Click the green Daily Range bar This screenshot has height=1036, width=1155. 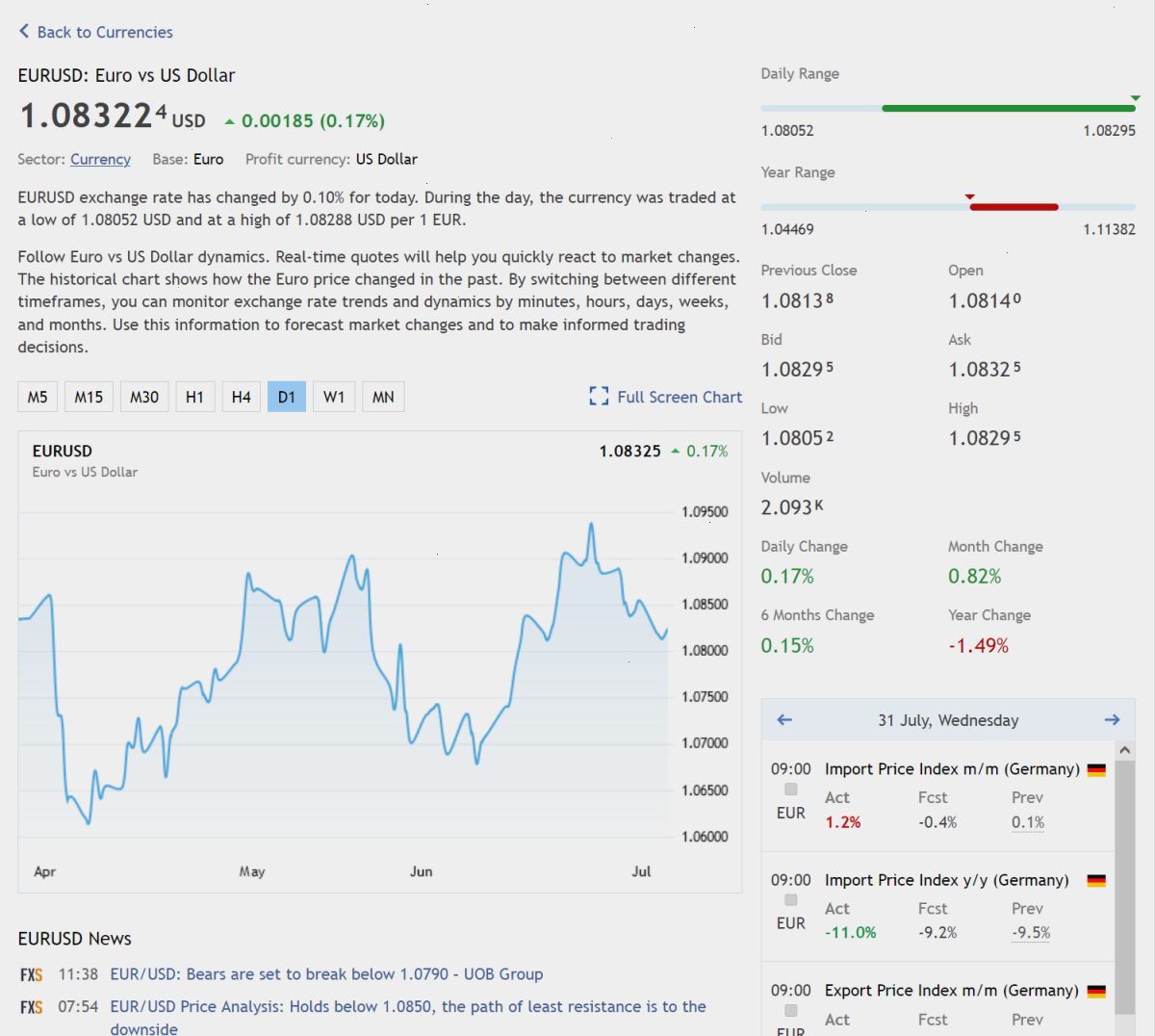(1009, 108)
